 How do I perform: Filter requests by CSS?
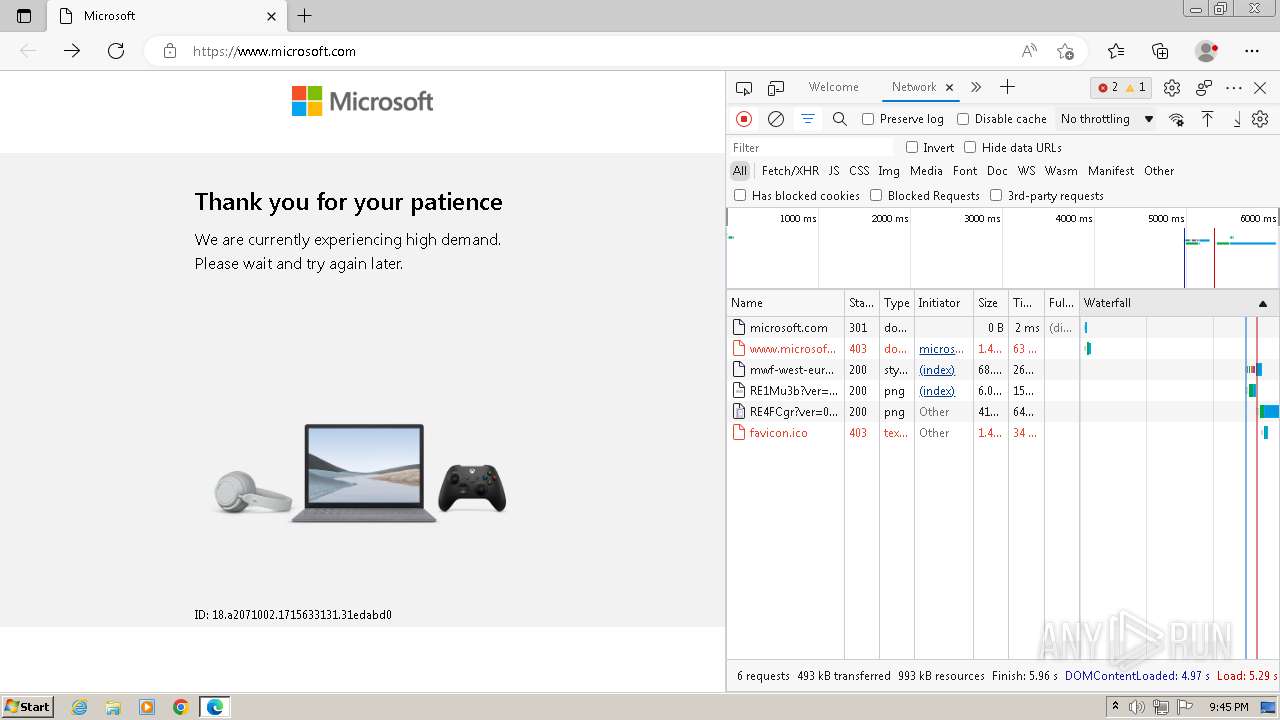[859, 171]
